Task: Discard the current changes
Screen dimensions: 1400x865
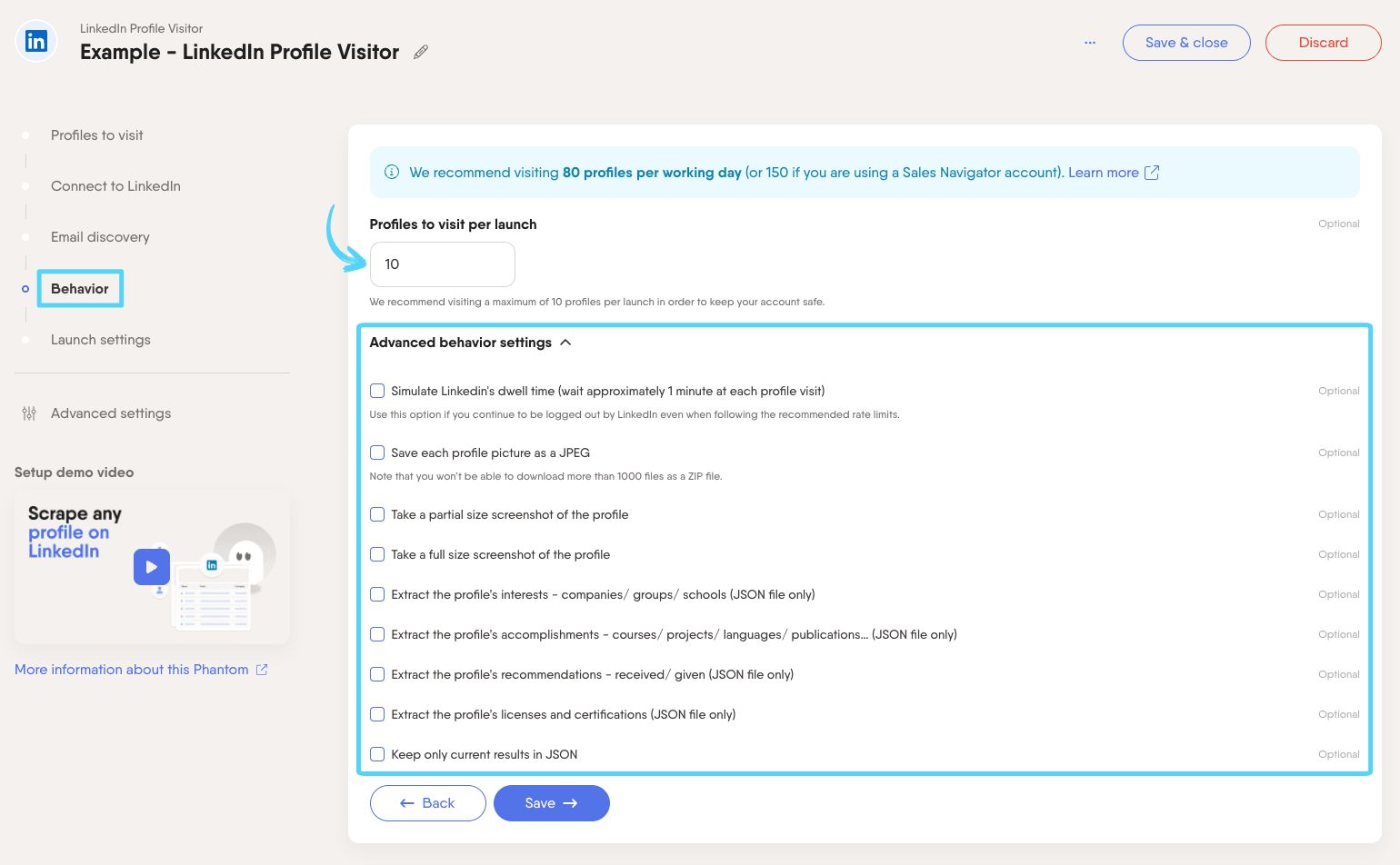Action: pos(1323,42)
